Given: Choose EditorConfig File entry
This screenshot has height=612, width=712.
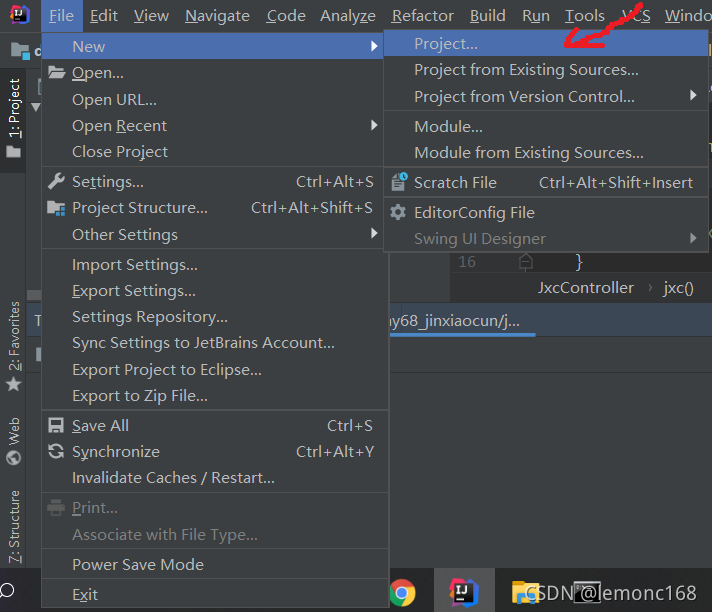Looking at the screenshot, I should pos(545,212).
